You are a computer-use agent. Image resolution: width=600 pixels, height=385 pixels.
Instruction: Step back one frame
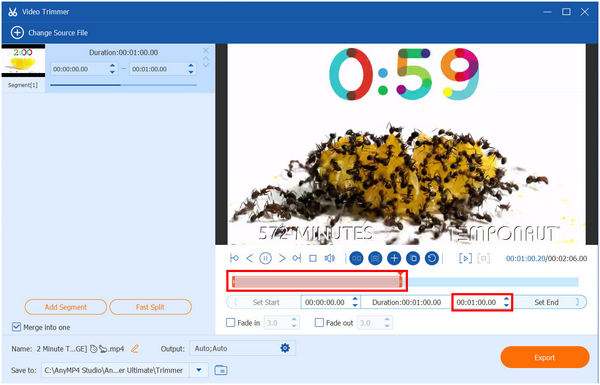(249, 258)
